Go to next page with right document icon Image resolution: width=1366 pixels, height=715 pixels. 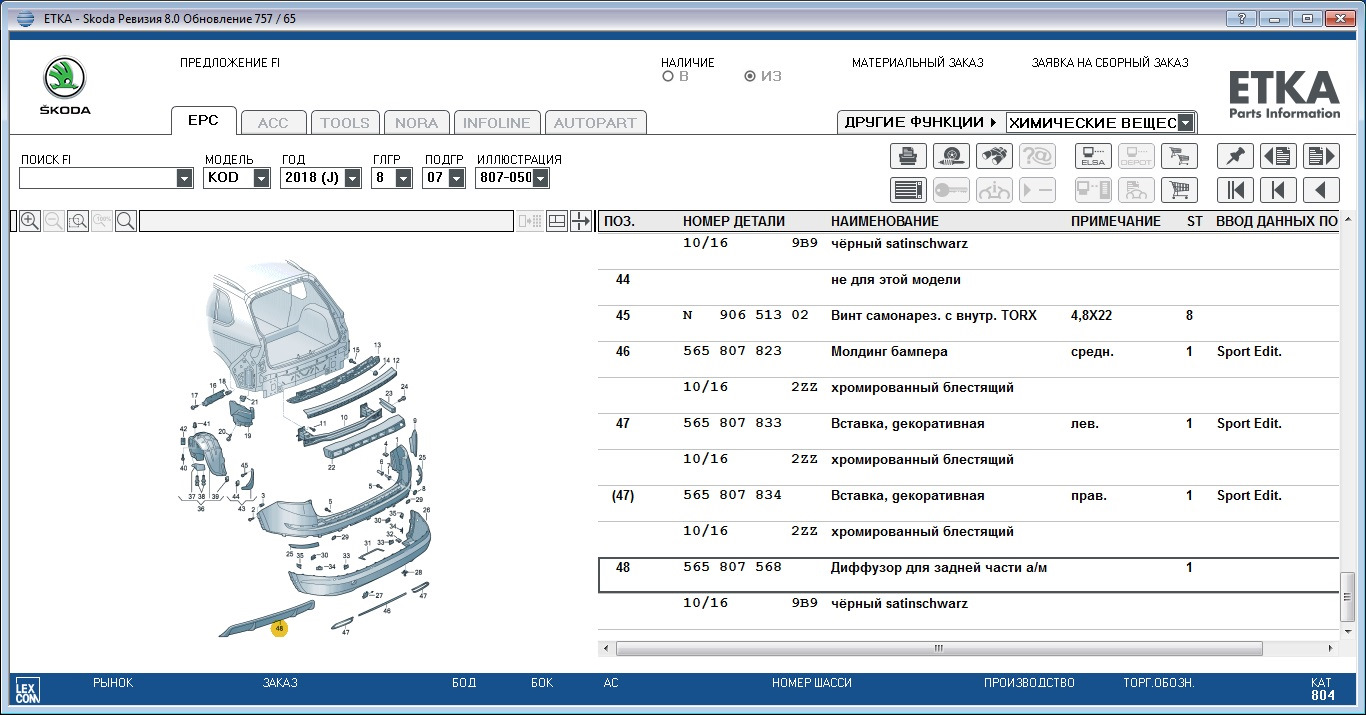(1321, 156)
